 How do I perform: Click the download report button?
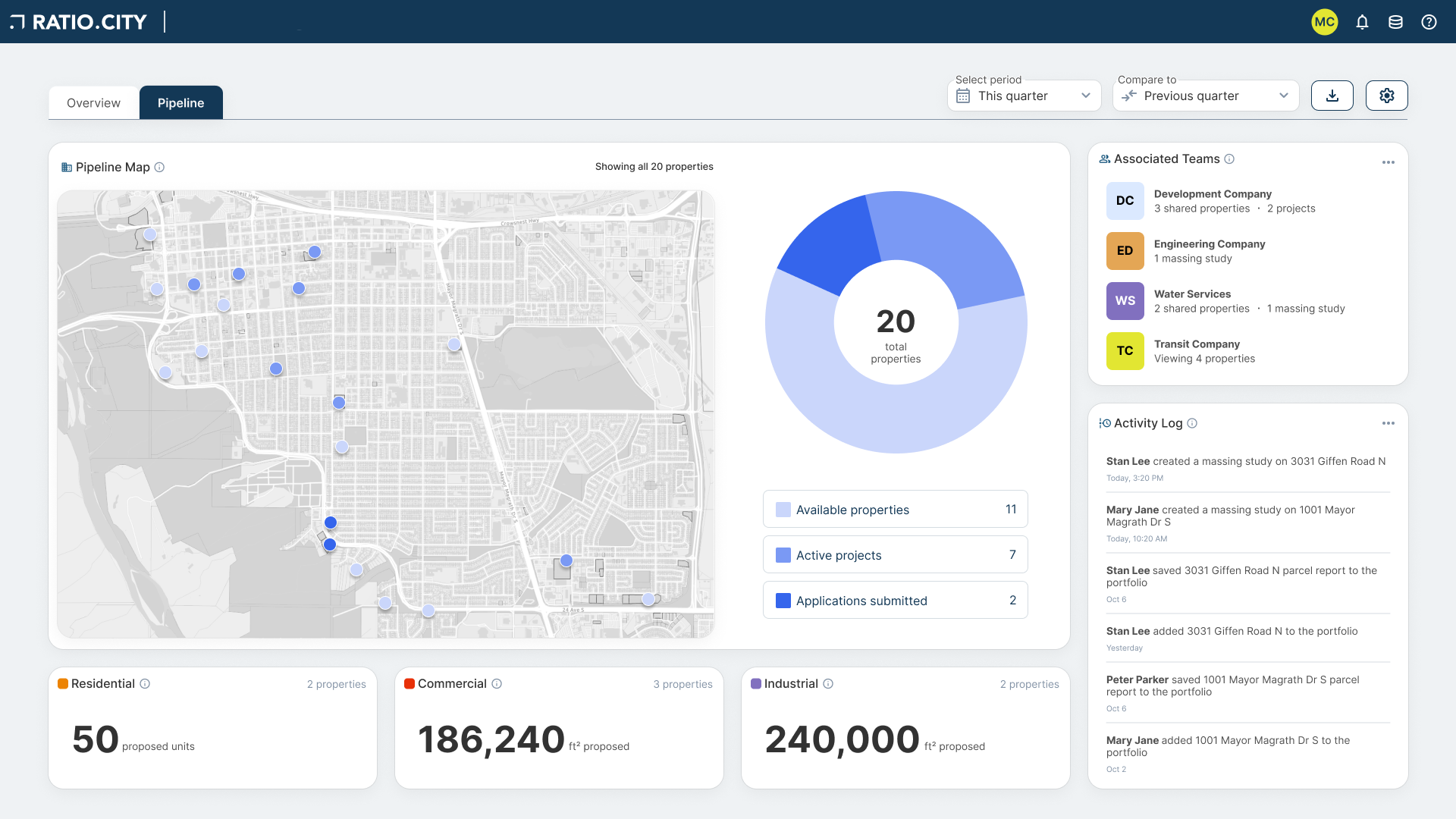point(1332,96)
